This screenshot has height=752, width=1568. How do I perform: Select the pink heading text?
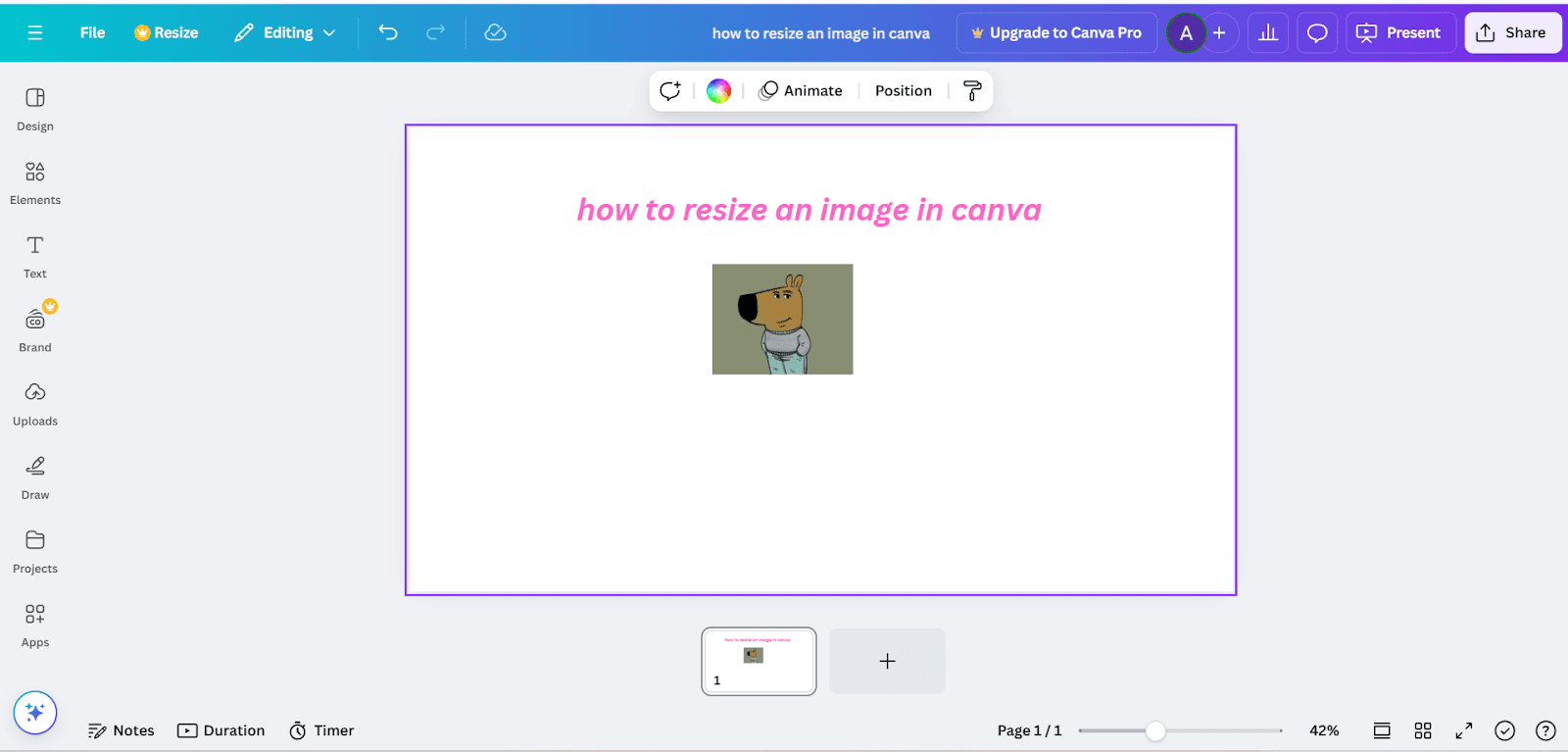809,210
